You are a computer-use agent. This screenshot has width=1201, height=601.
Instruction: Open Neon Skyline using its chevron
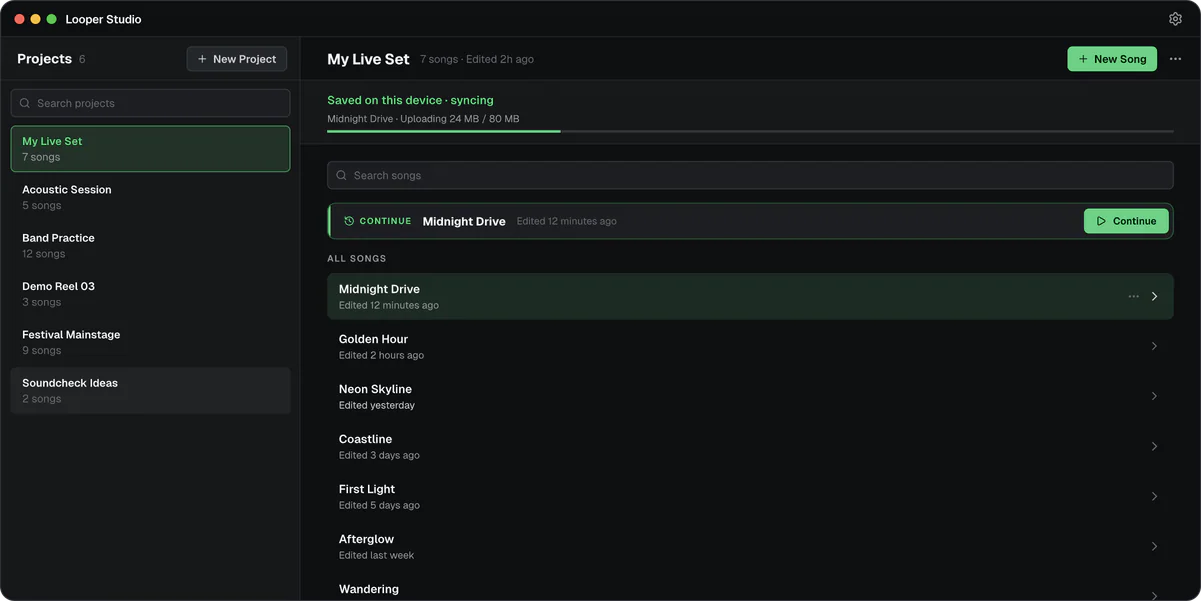click(1154, 396)
